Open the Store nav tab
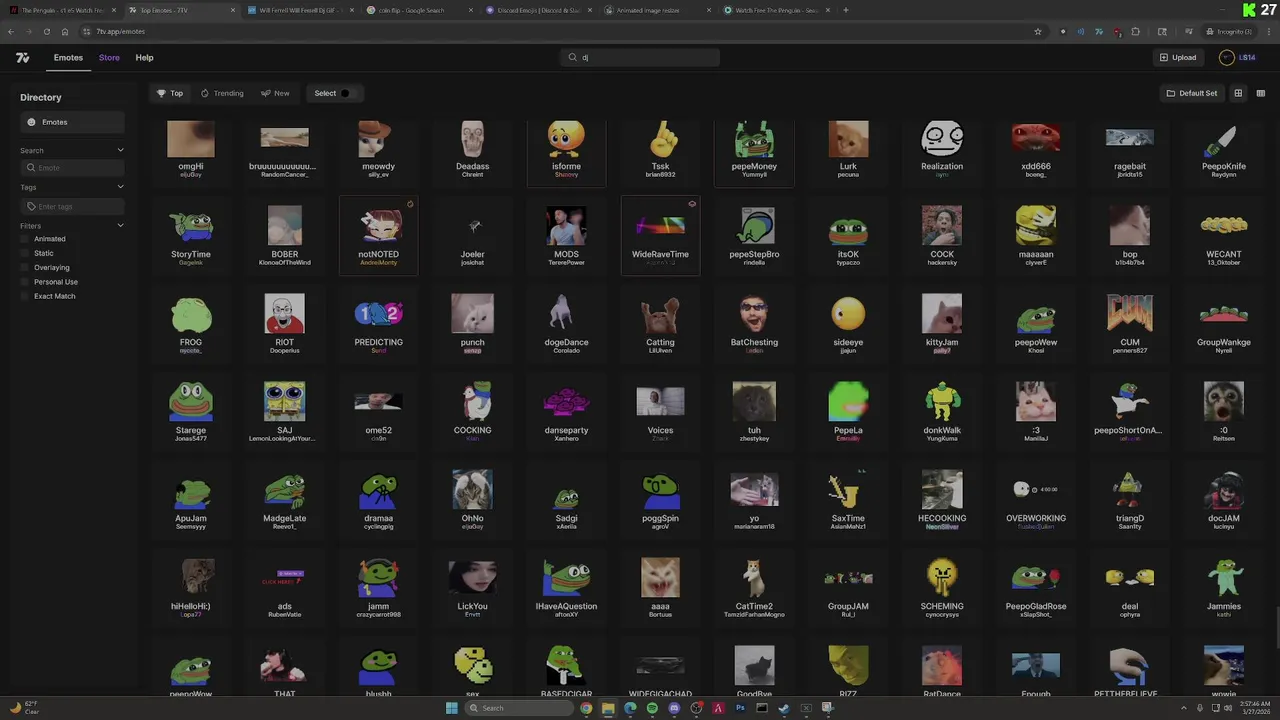This screenshot has height=720, width=1280. pos(109,58)
